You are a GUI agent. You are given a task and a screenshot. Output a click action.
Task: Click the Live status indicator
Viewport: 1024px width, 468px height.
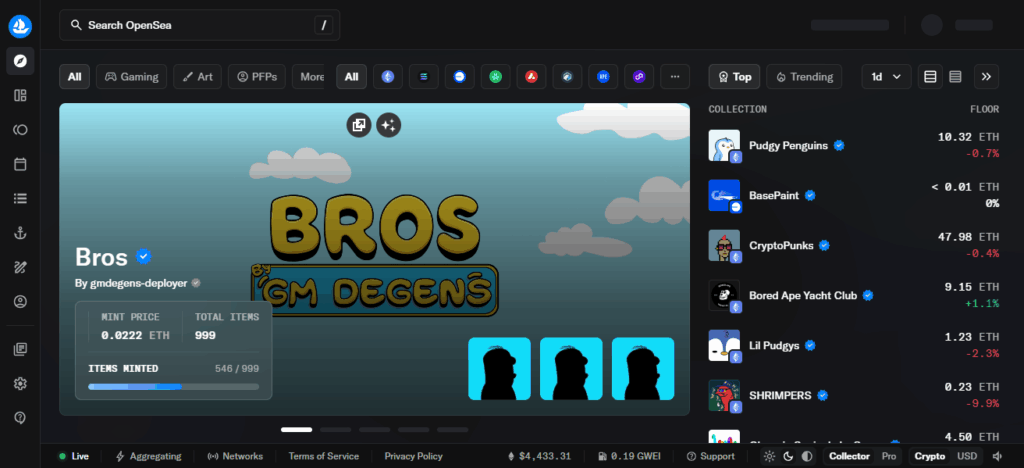click(74, 456)
